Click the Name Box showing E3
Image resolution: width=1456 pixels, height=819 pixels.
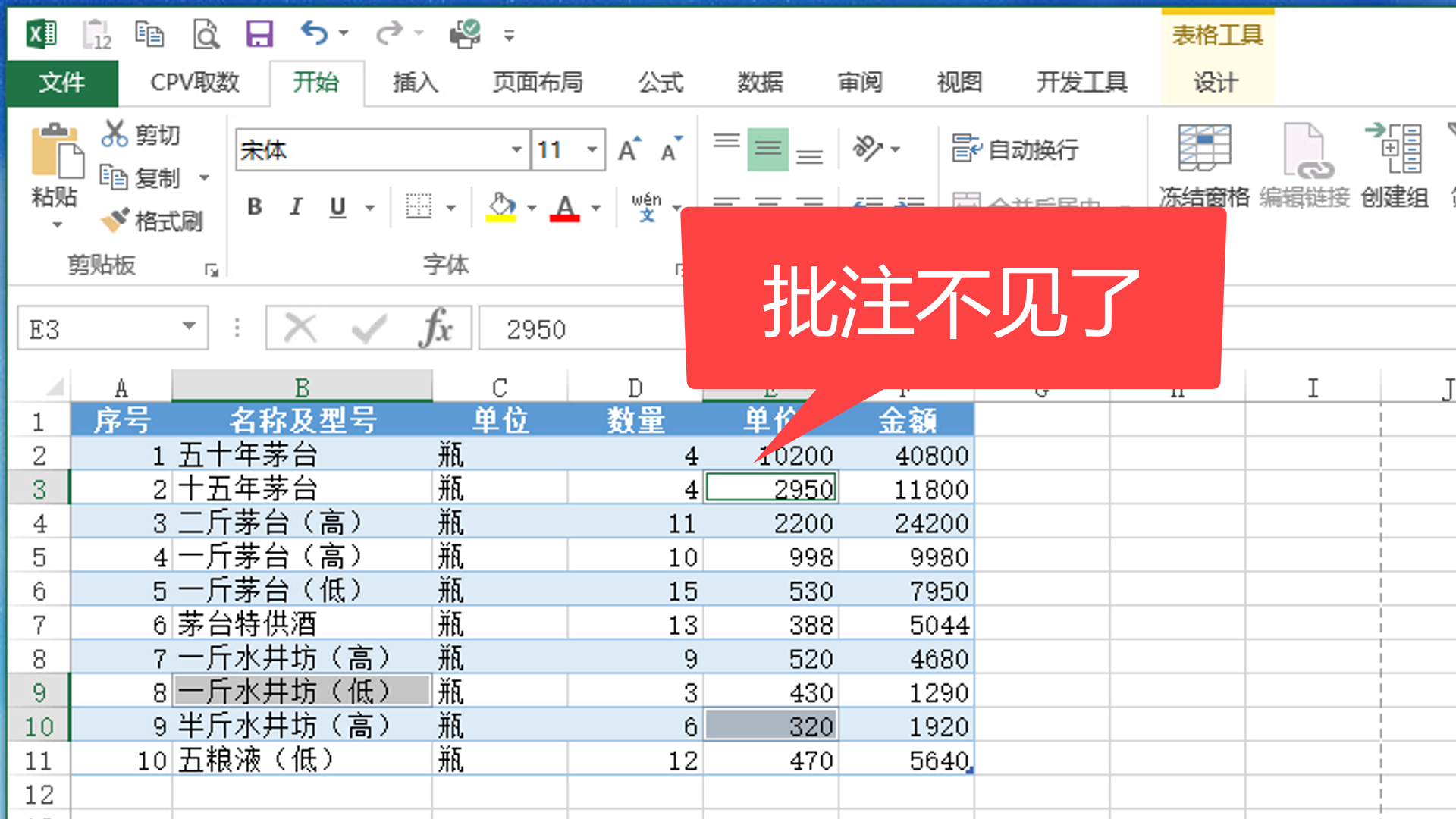point(112,328)
